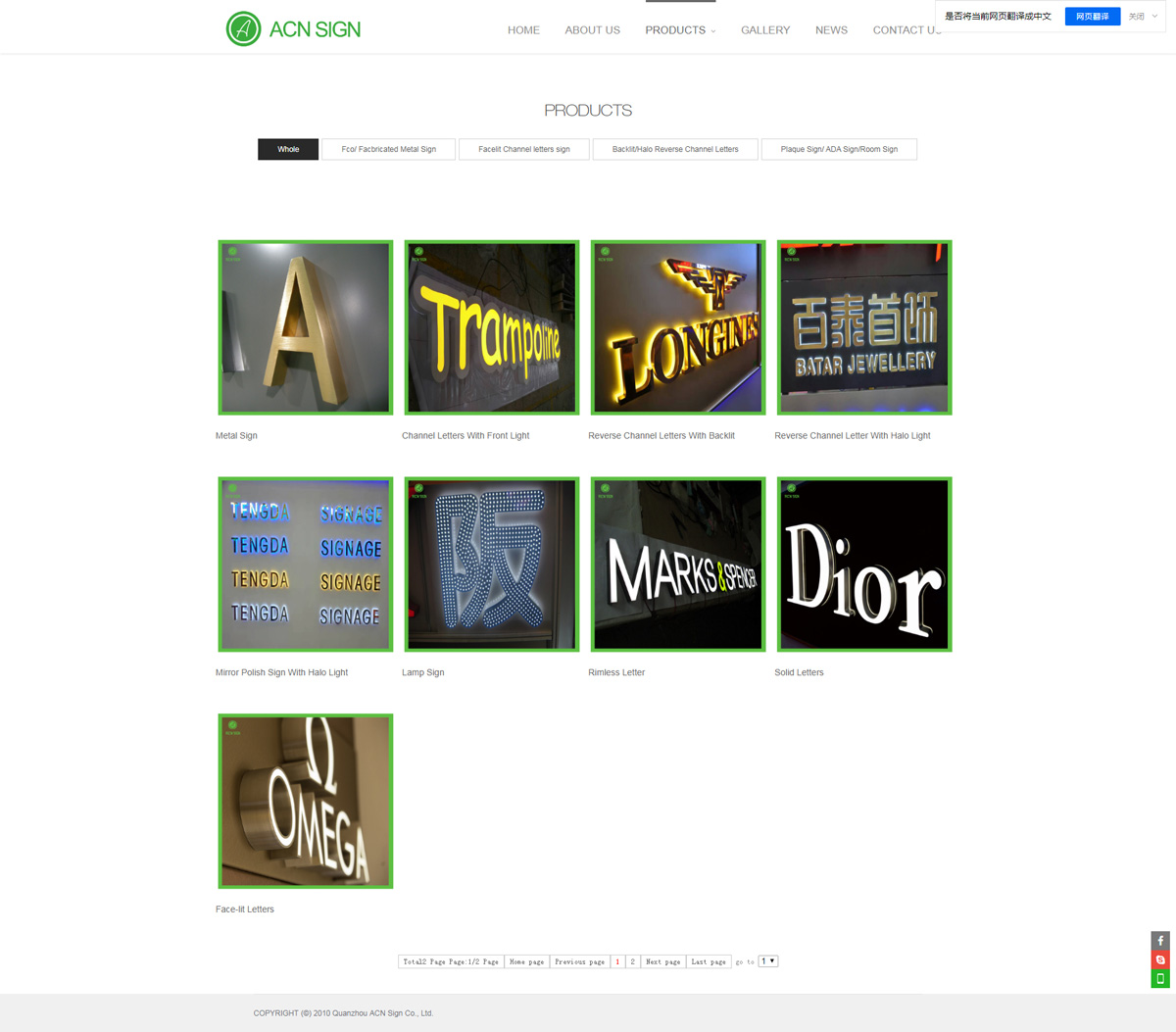Open the Omega Face-lit Letters image

[x=305, y=802]
